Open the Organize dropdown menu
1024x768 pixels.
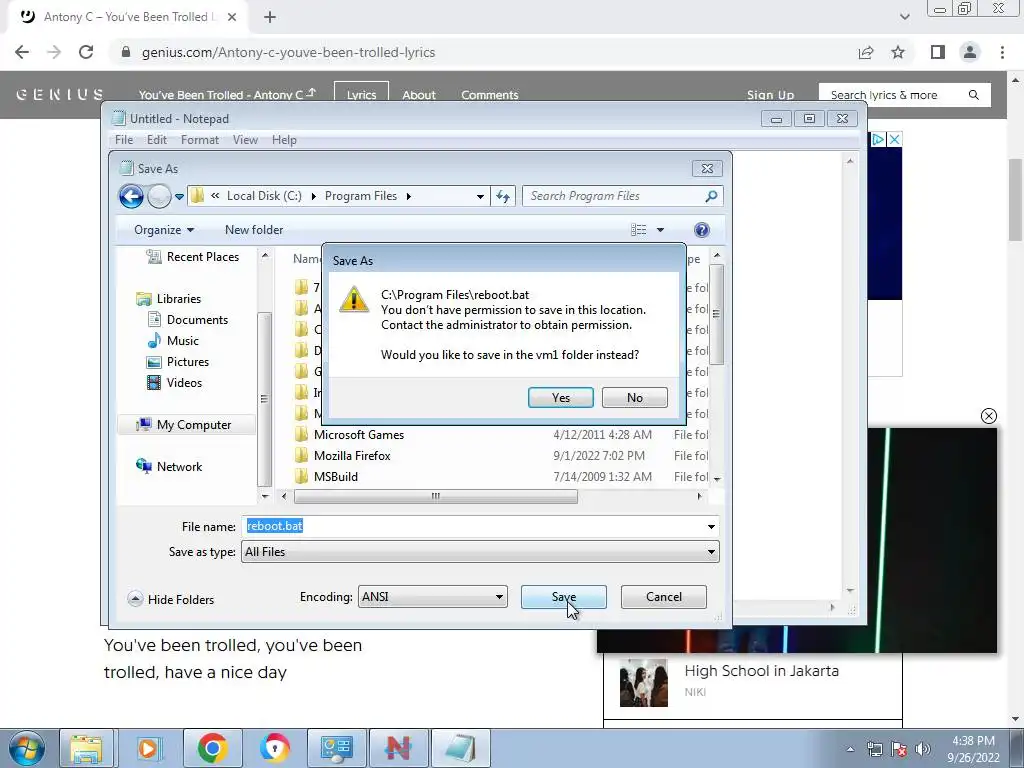tap(164, 230)
